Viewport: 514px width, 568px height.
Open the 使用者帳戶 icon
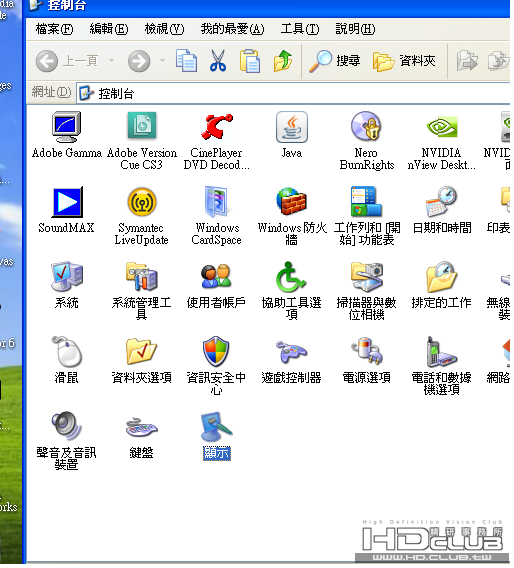(217, 276)
